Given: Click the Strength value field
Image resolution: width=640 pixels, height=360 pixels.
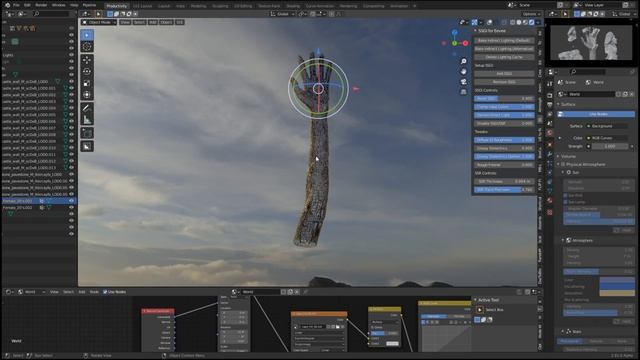Looking at the screenshot, I should (610, 146).
